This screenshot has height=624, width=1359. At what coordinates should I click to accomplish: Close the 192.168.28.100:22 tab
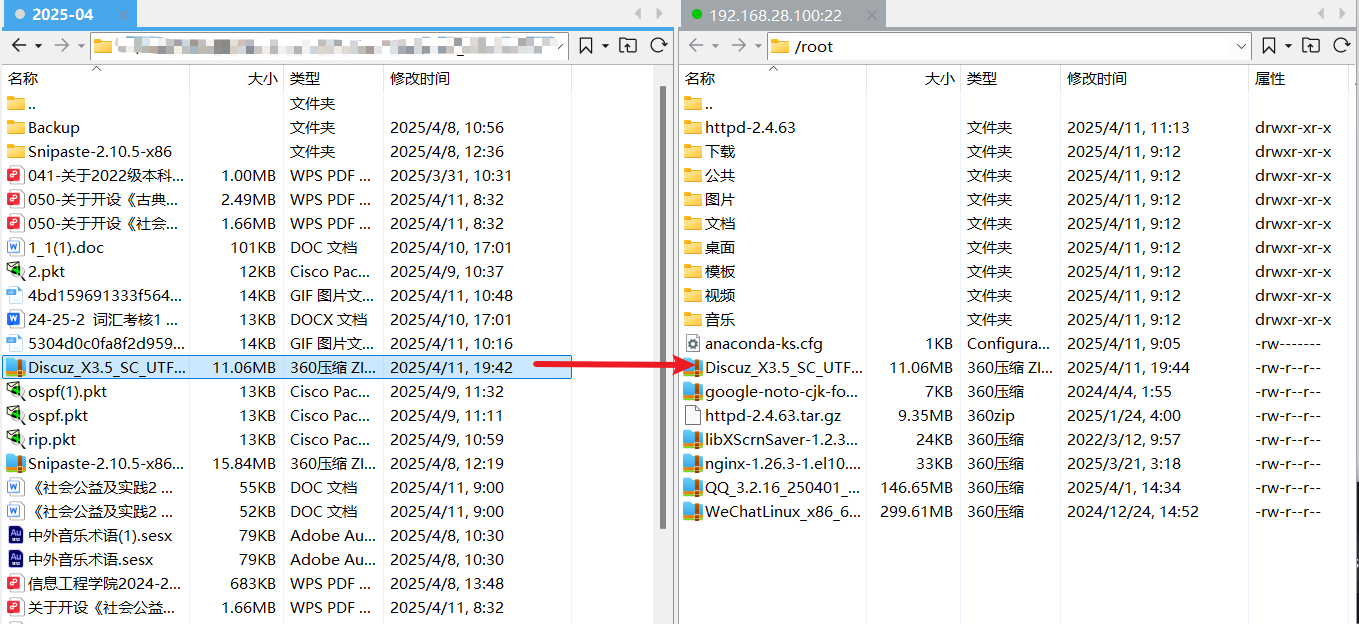[872, 15]
